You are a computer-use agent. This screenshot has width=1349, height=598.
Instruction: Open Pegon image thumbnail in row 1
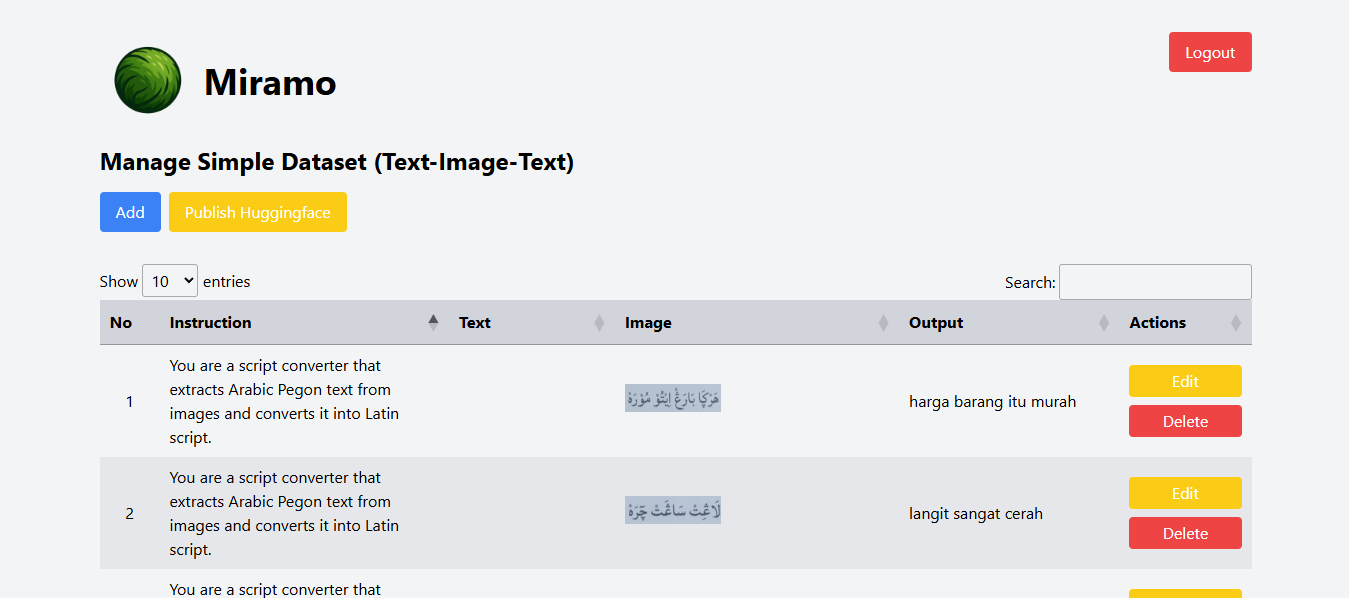673,400
